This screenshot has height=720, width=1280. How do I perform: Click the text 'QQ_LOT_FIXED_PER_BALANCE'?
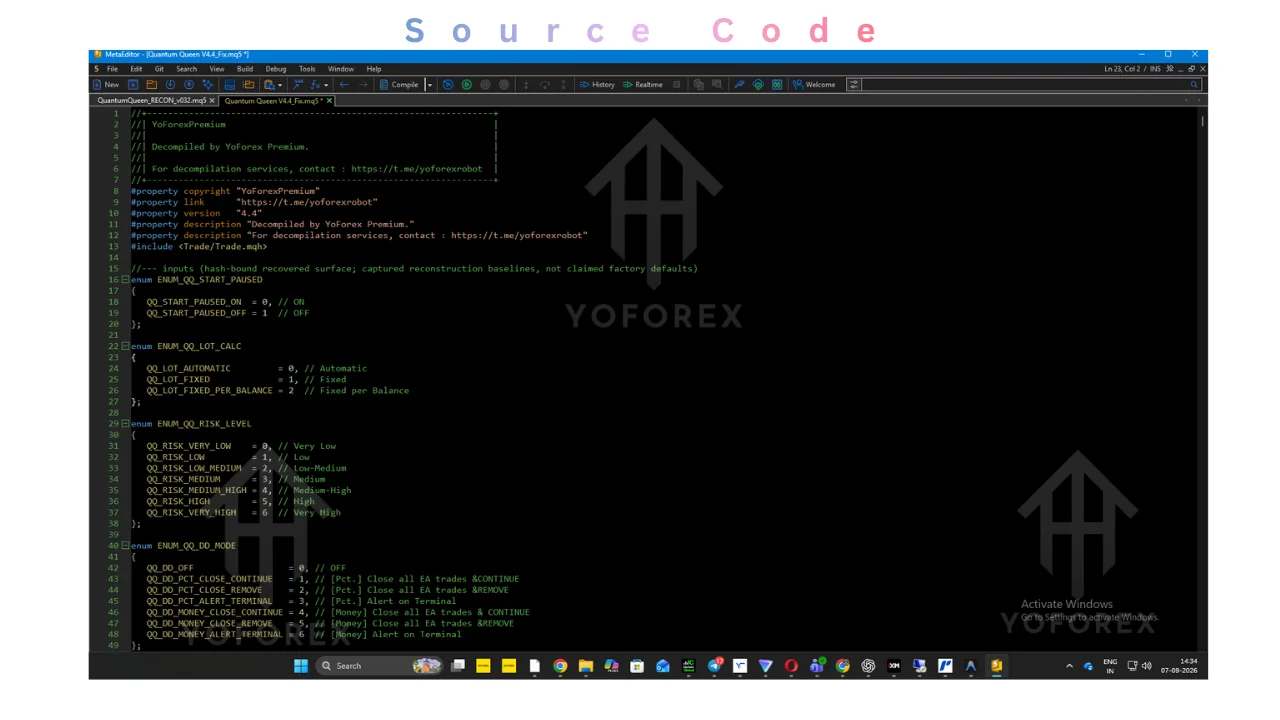[x=209, y=391]
